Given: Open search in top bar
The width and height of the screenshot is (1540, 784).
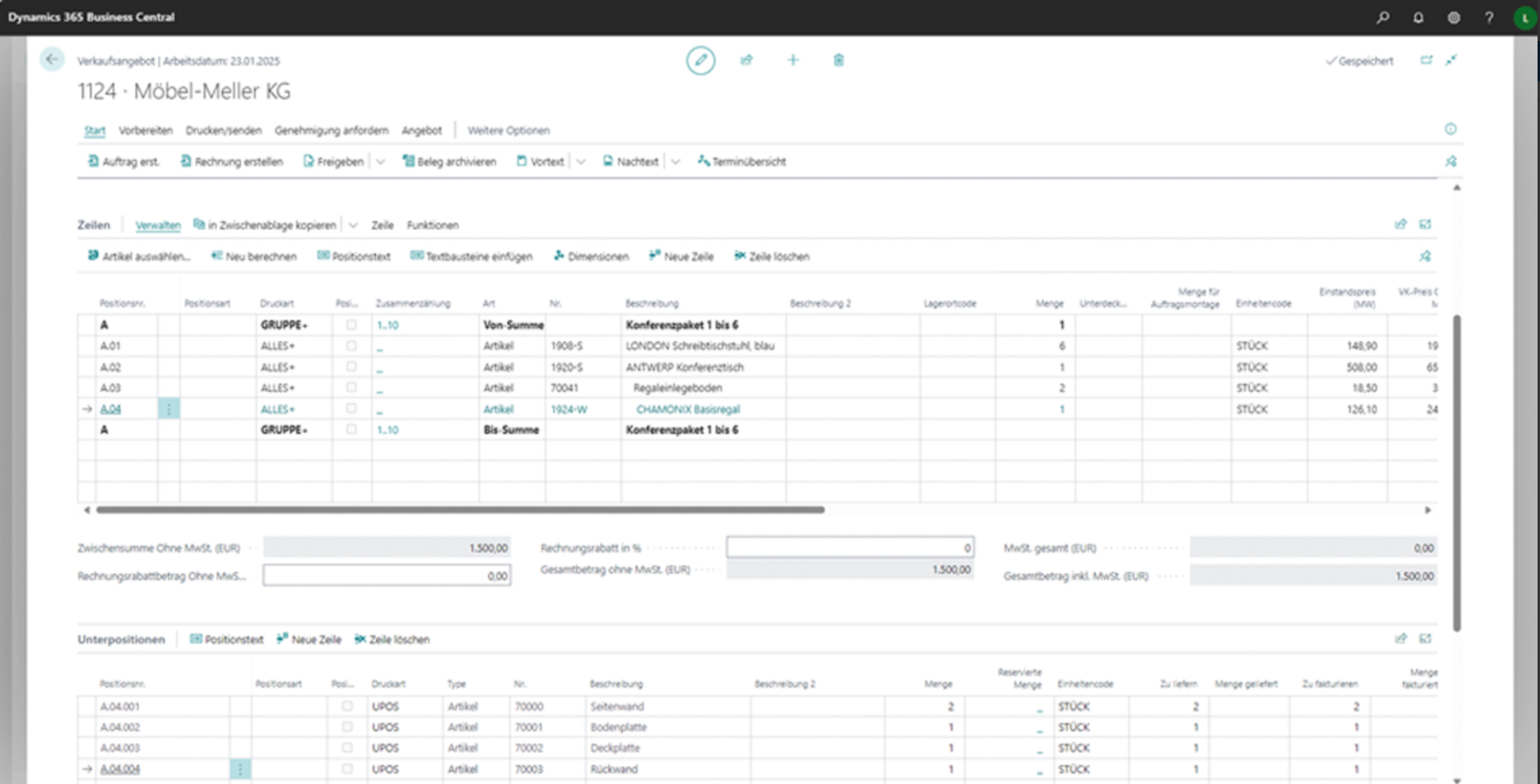Looking at the screenshot, I should pos(1383,17).
